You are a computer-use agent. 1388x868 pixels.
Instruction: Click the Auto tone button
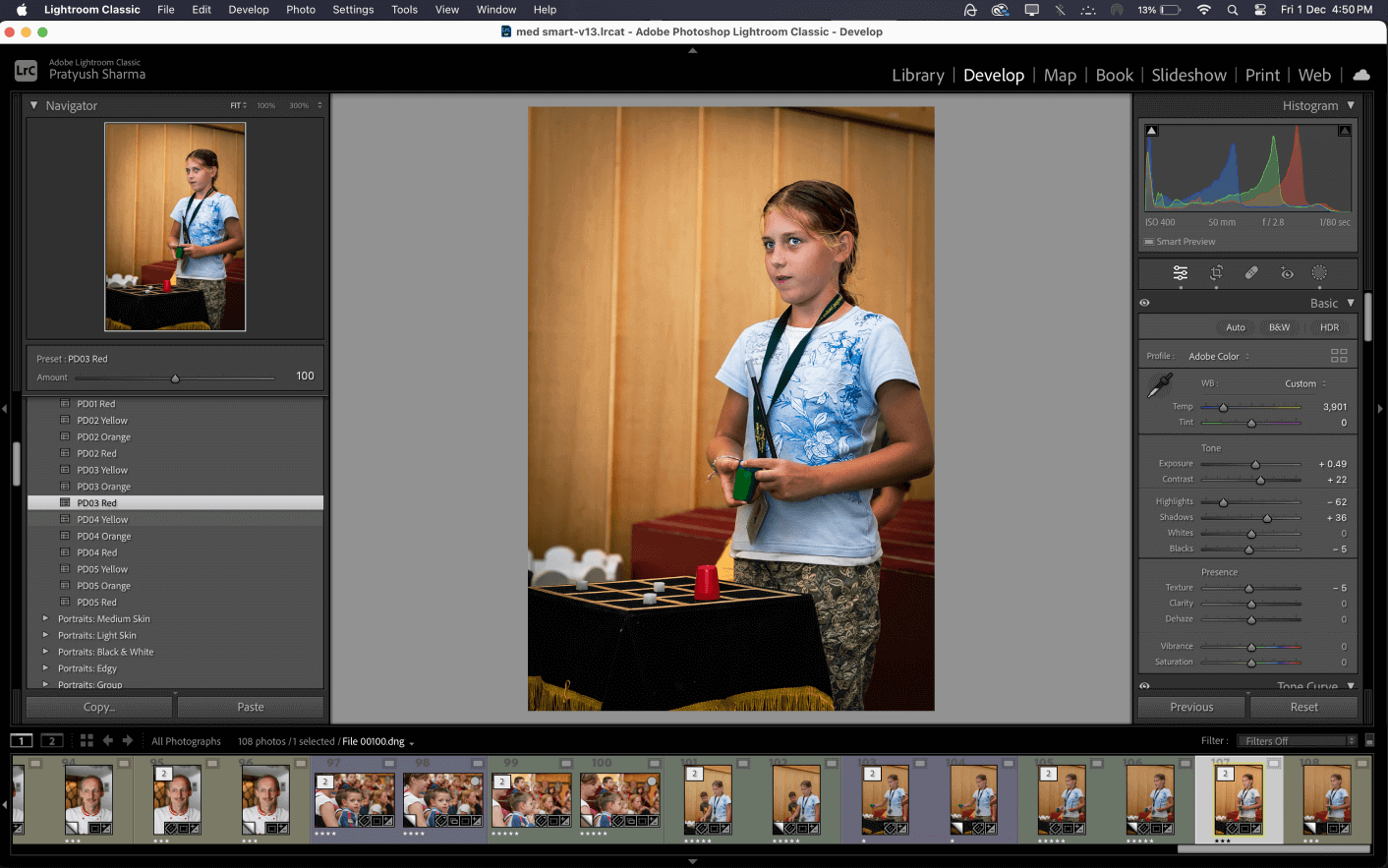click(1236, 327)
